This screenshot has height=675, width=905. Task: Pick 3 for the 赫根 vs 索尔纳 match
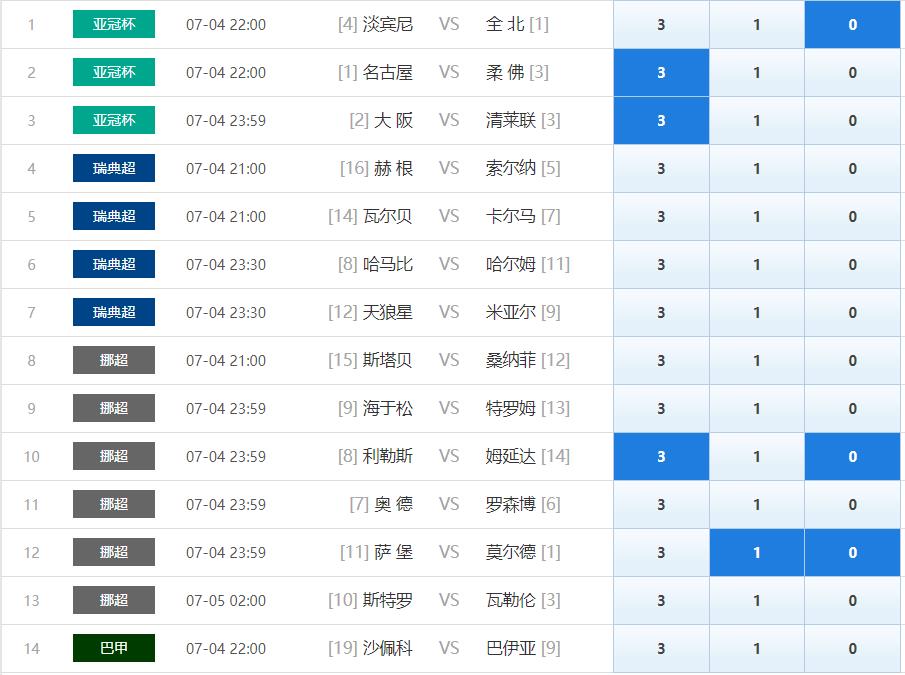coord(661,168)
